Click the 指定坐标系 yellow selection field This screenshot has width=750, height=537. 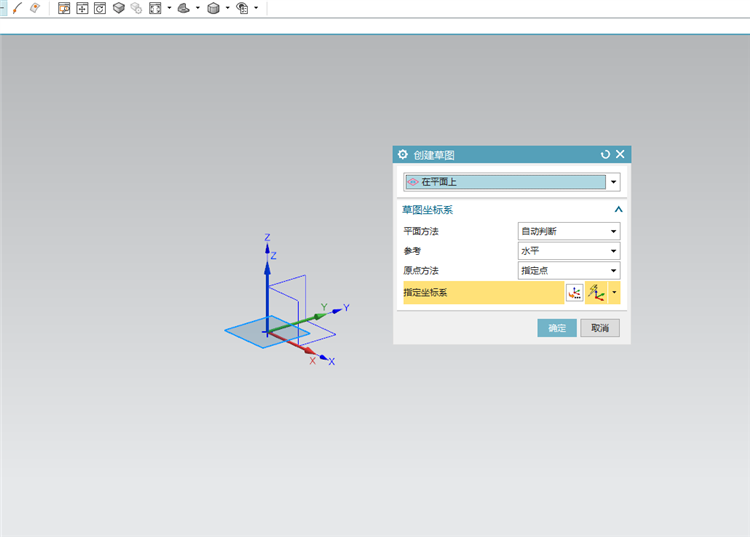(483, 293)
